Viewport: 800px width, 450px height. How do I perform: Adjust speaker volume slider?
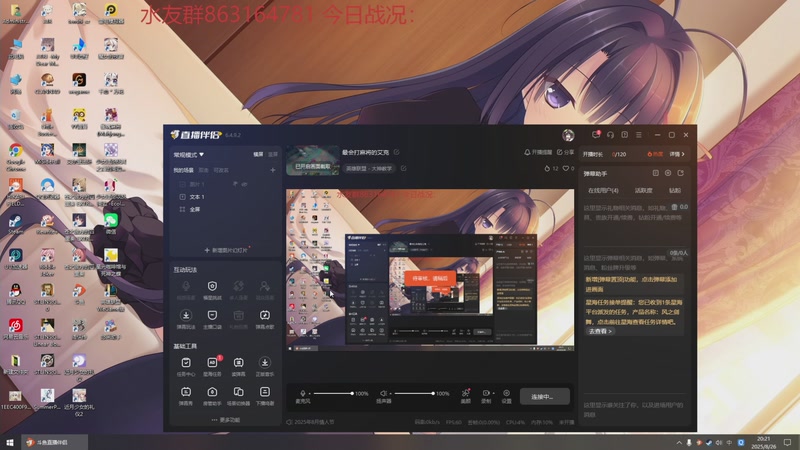pyautogui.click(x=414, y=393)
